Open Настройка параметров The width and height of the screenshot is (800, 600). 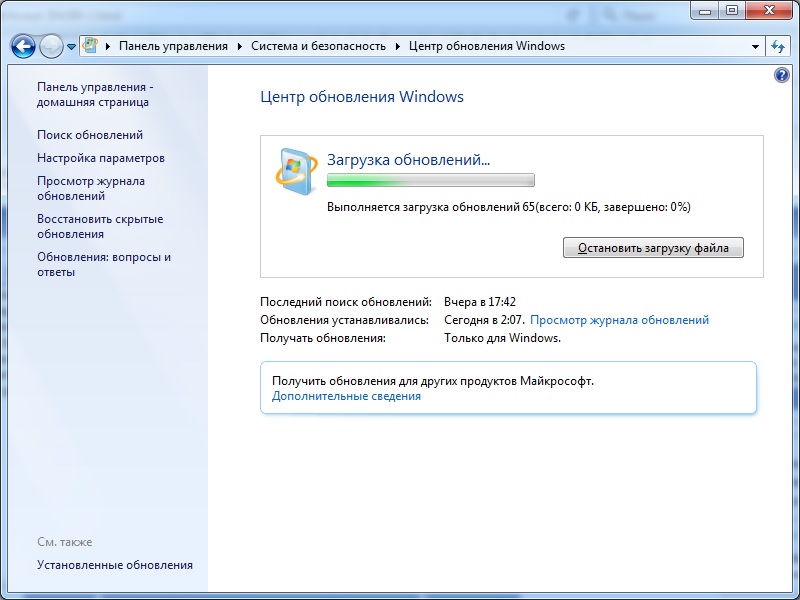[101, 158]
